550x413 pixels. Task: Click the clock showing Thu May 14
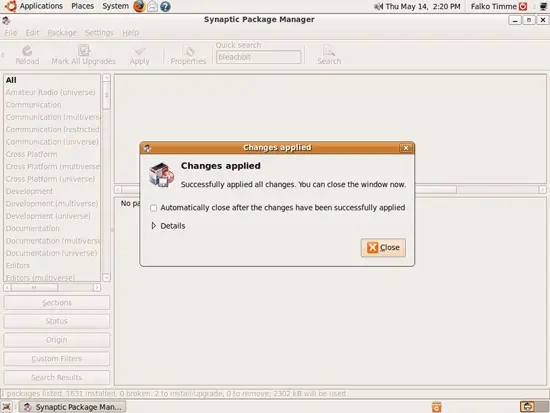click(x=423, y=6)
